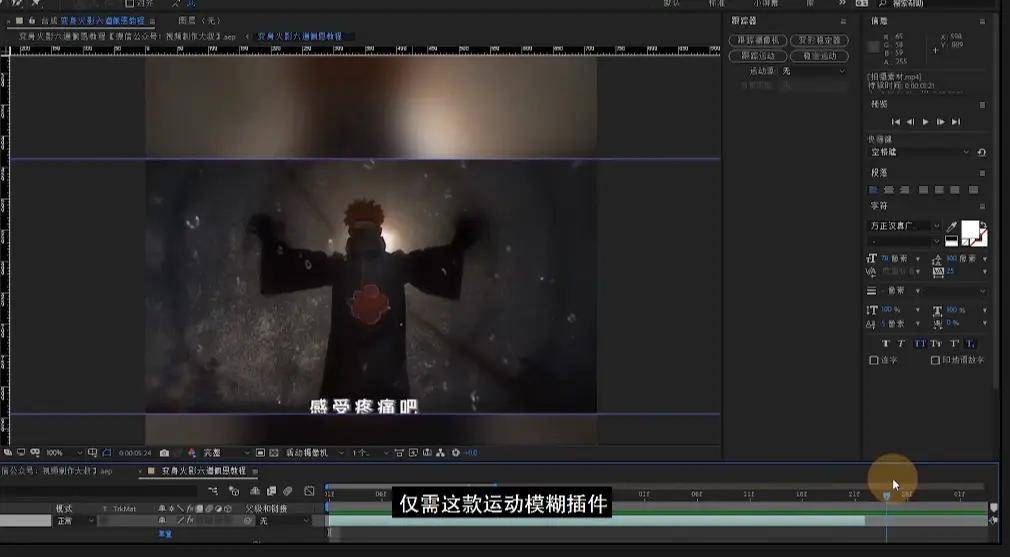Click the reset exposure icon
This screenshot has width=1010, height=557.
pyautogui.click(x=455, y=453)
